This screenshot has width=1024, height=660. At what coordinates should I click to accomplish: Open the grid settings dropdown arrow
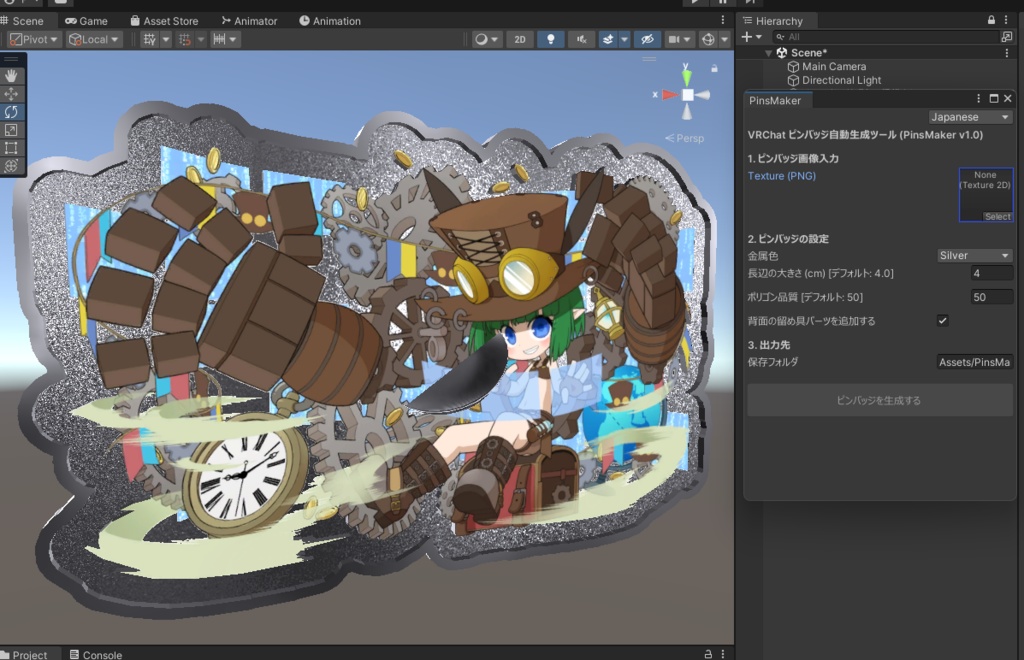[x=166, y=39]
